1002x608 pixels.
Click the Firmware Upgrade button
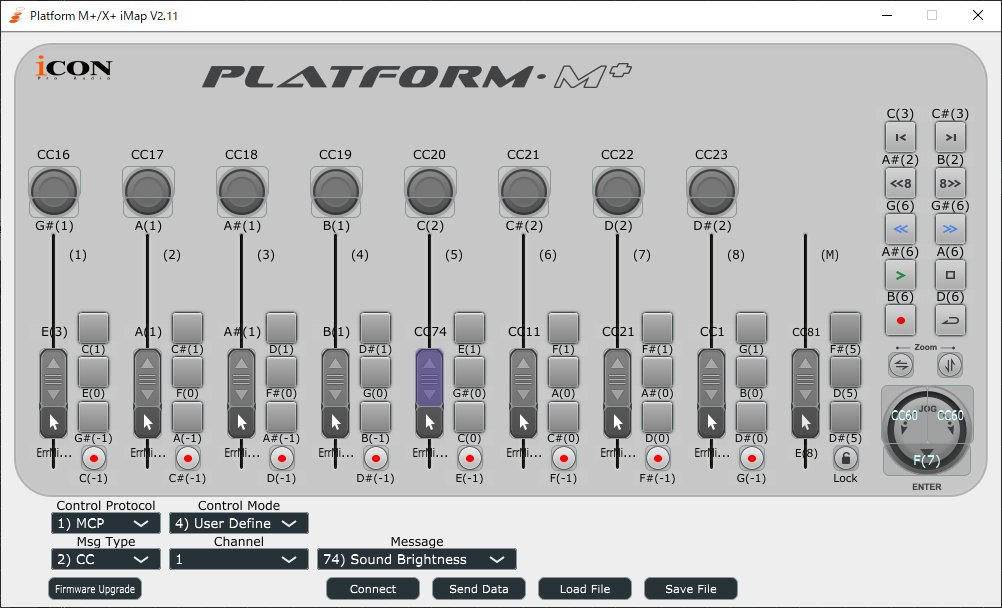point(95,589)
